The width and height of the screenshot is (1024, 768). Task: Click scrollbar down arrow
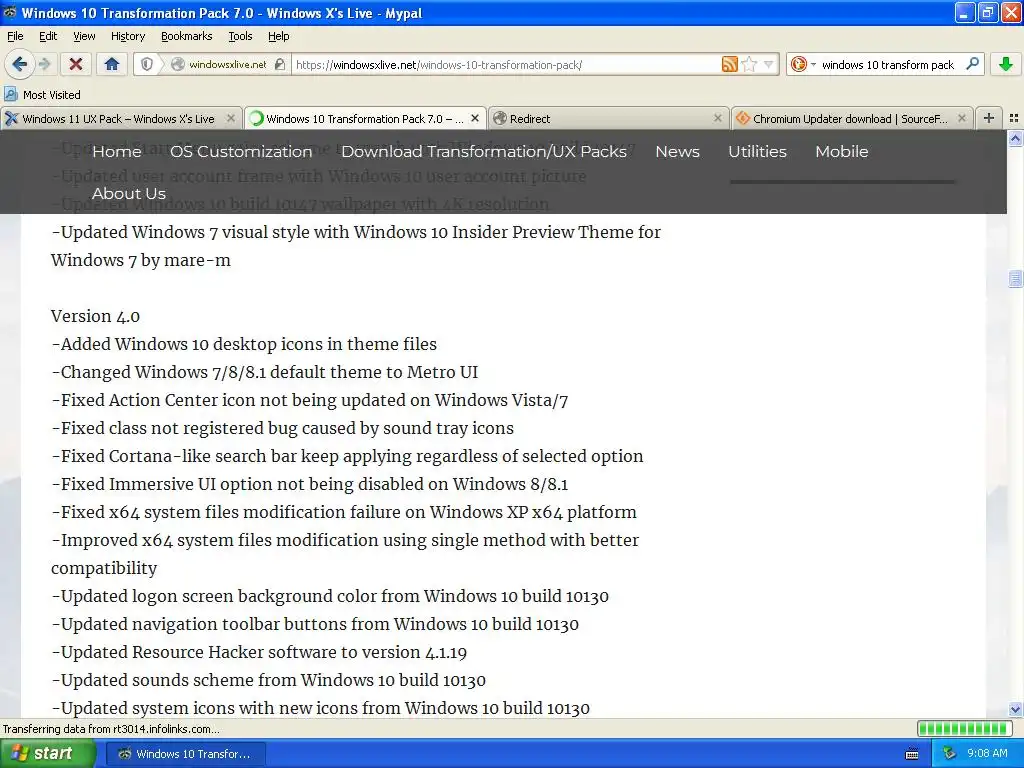click(x=1015, y=709)
